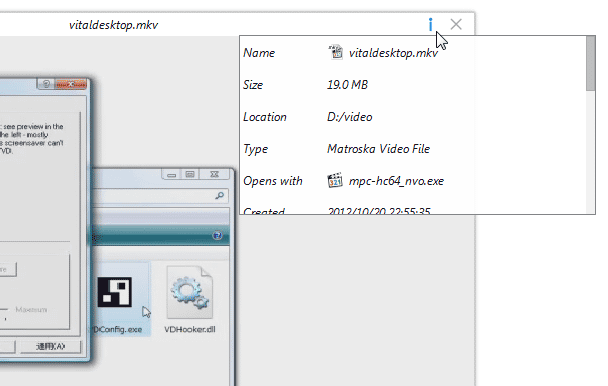Click the Location label in the info panel
This screenshot has height=386, width=608.
click(265, 117)
